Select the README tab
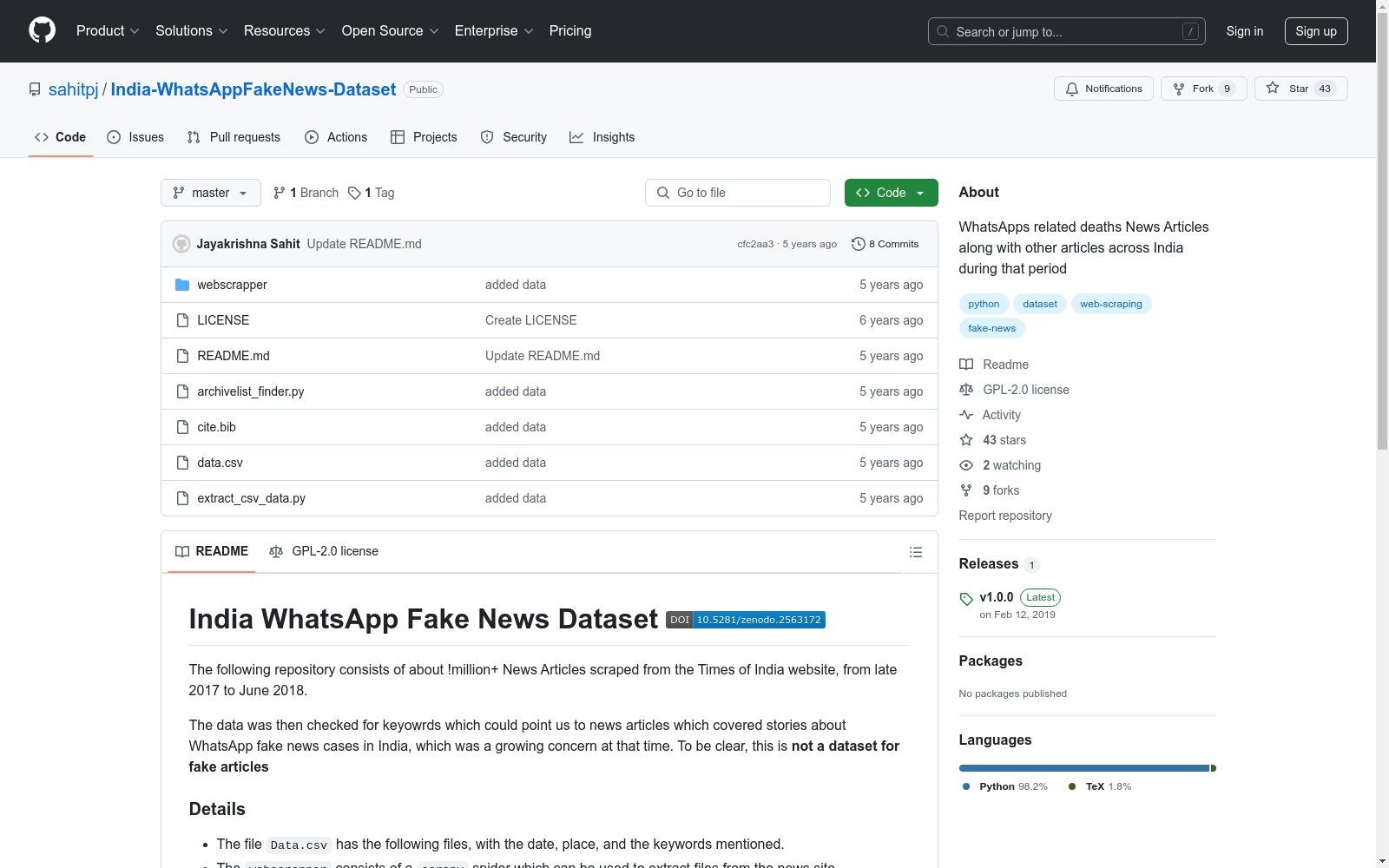The image size is (1389, 868). click(x=212, y=551)
